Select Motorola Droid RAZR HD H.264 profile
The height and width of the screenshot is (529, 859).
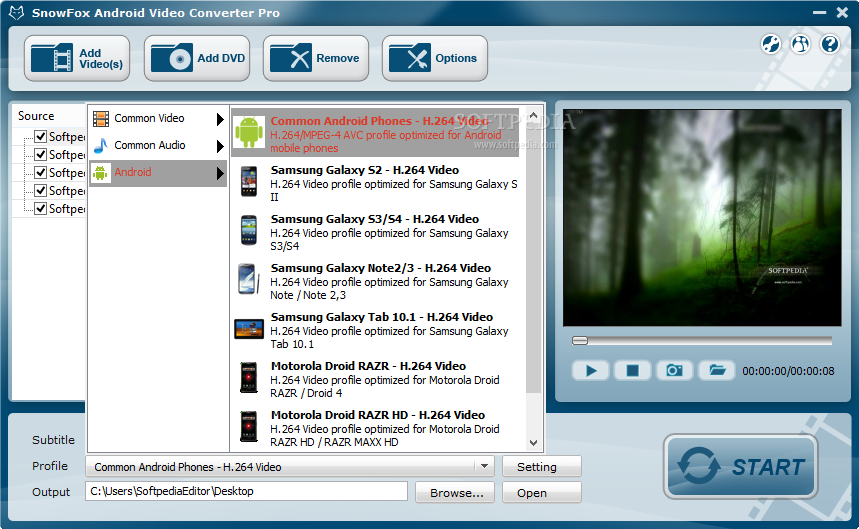375,428
